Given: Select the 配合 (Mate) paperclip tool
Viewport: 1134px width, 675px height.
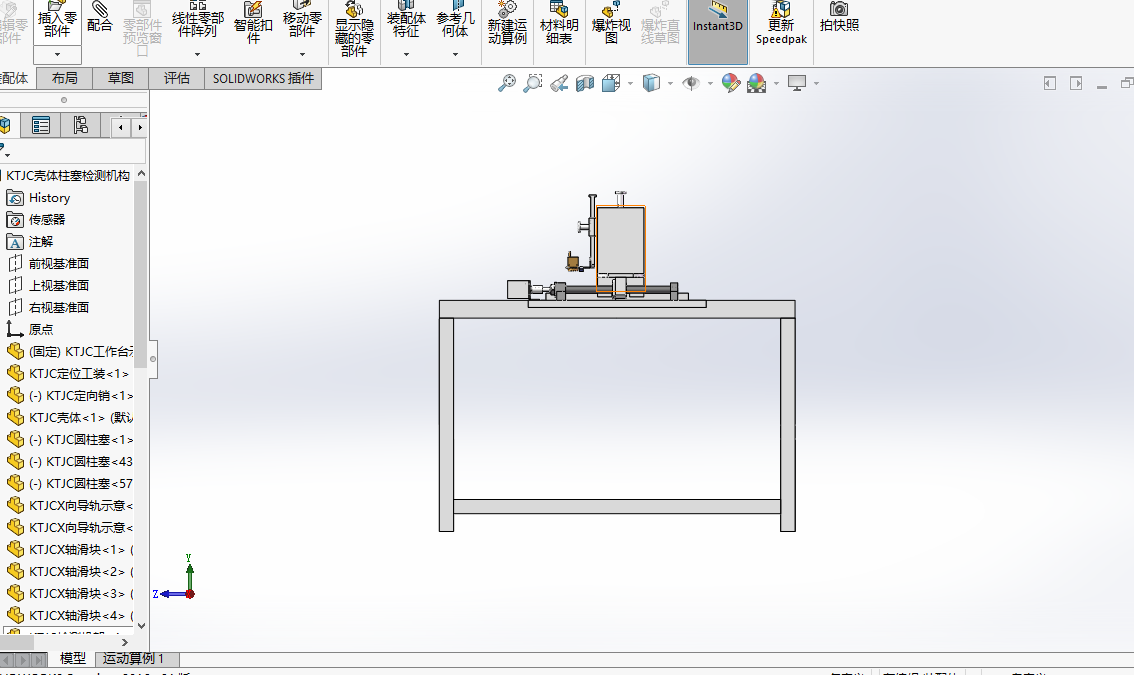Looking at the screenshot, I should (x=100, y=17).
